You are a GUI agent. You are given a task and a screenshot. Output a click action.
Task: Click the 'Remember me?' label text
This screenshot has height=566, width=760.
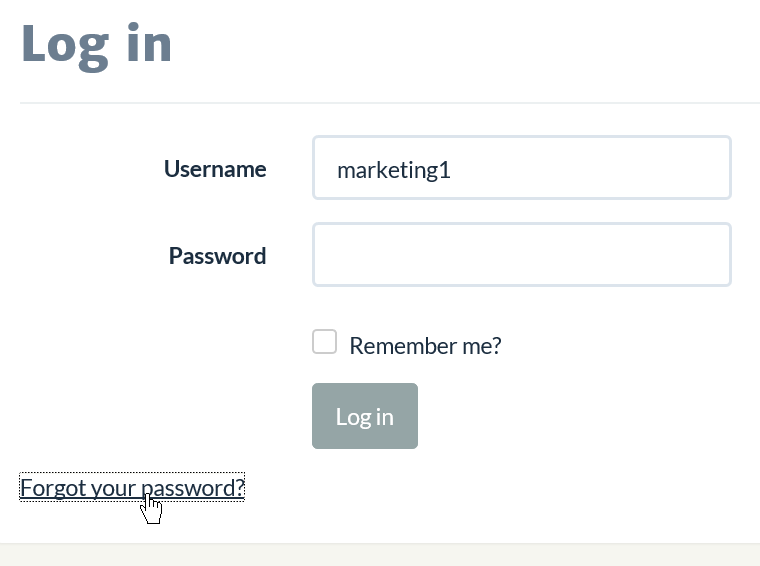pyautogui.click(x=425, y=346)
